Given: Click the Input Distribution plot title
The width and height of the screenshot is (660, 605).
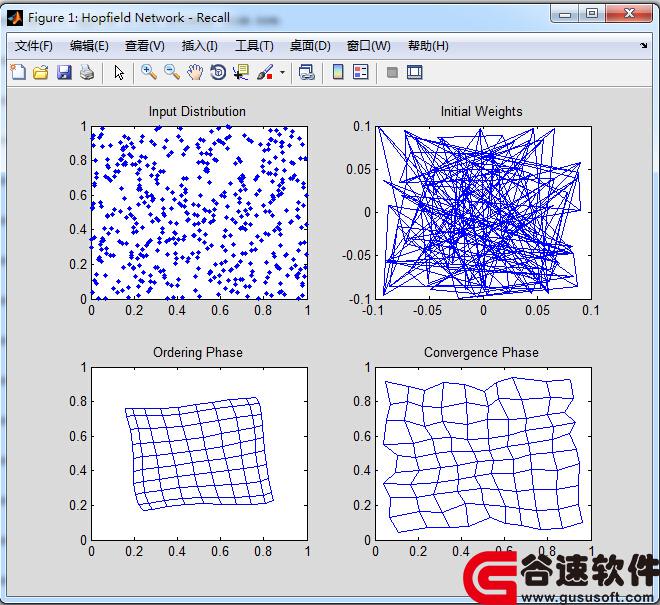Looking at the screenshot, I should click(x=197, y=112).
